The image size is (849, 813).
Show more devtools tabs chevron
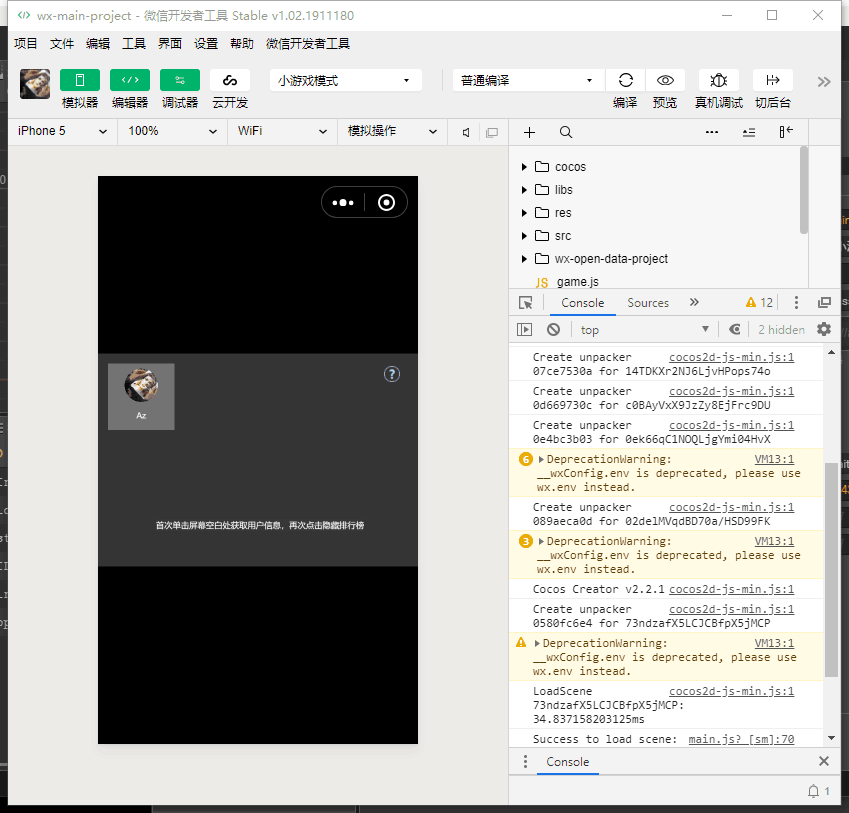click(694, 302)
